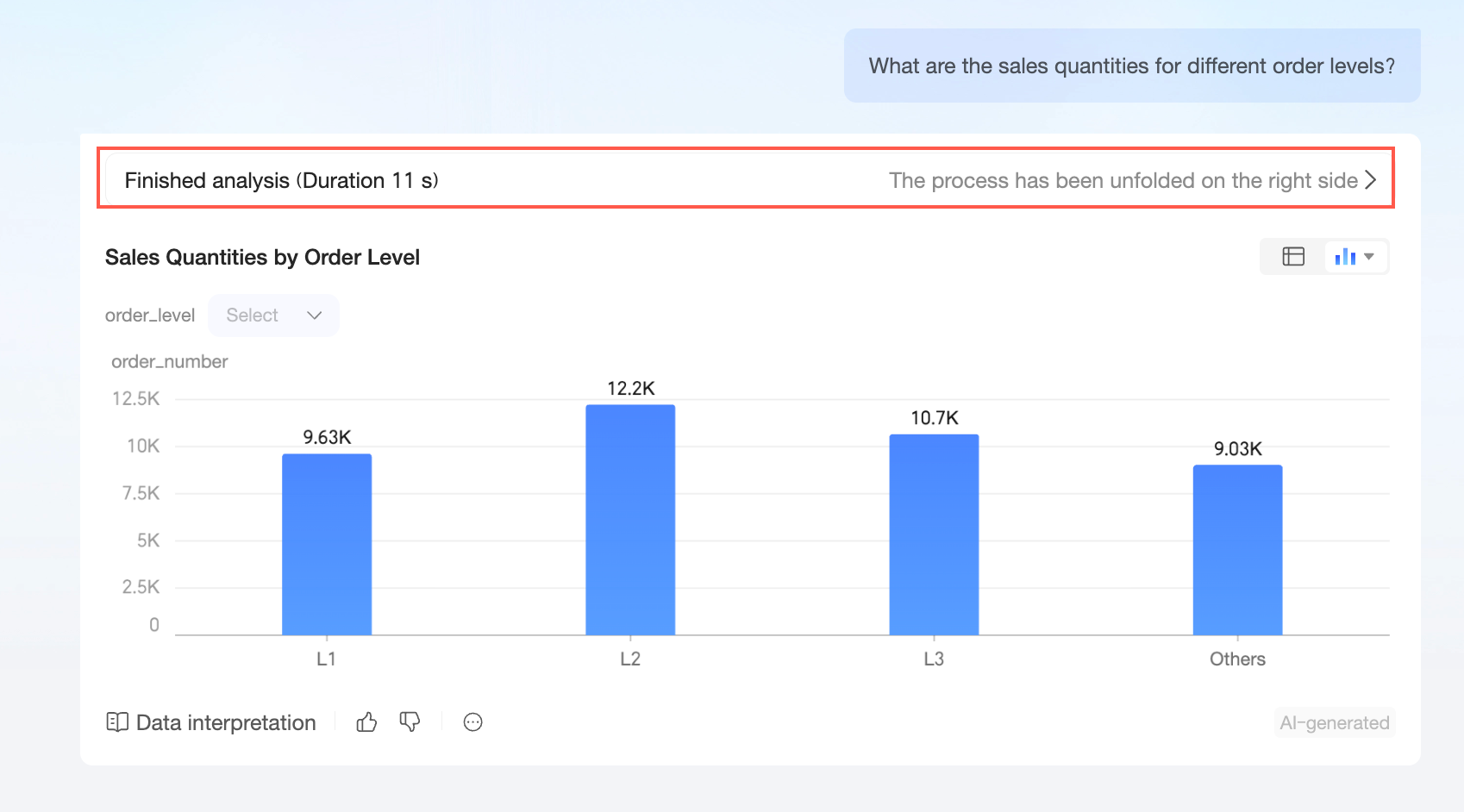Click the 12.2K data label

631,388
